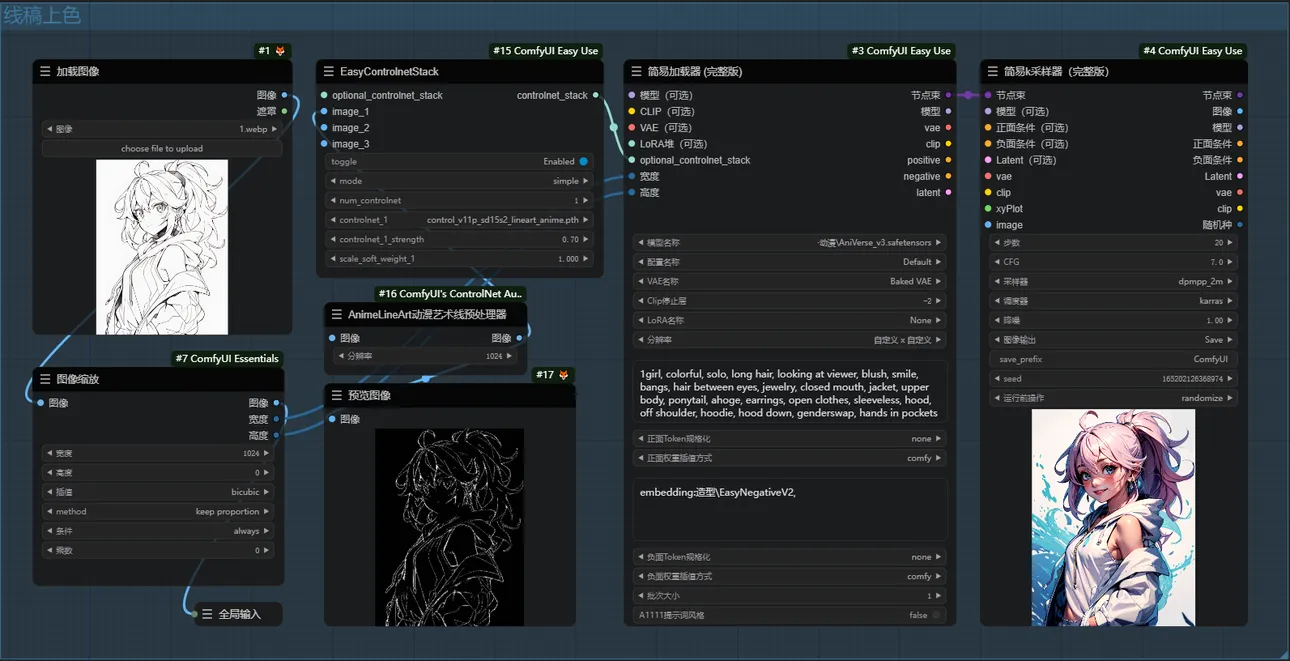Click the controlnet_1_strength slider field
Image resolution: width=1290 pixels, height=661 pixels.
pos(460,240)
